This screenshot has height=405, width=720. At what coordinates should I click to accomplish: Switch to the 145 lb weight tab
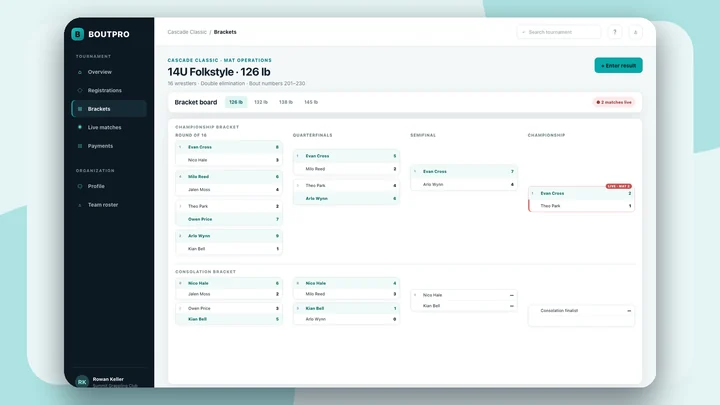311,102
